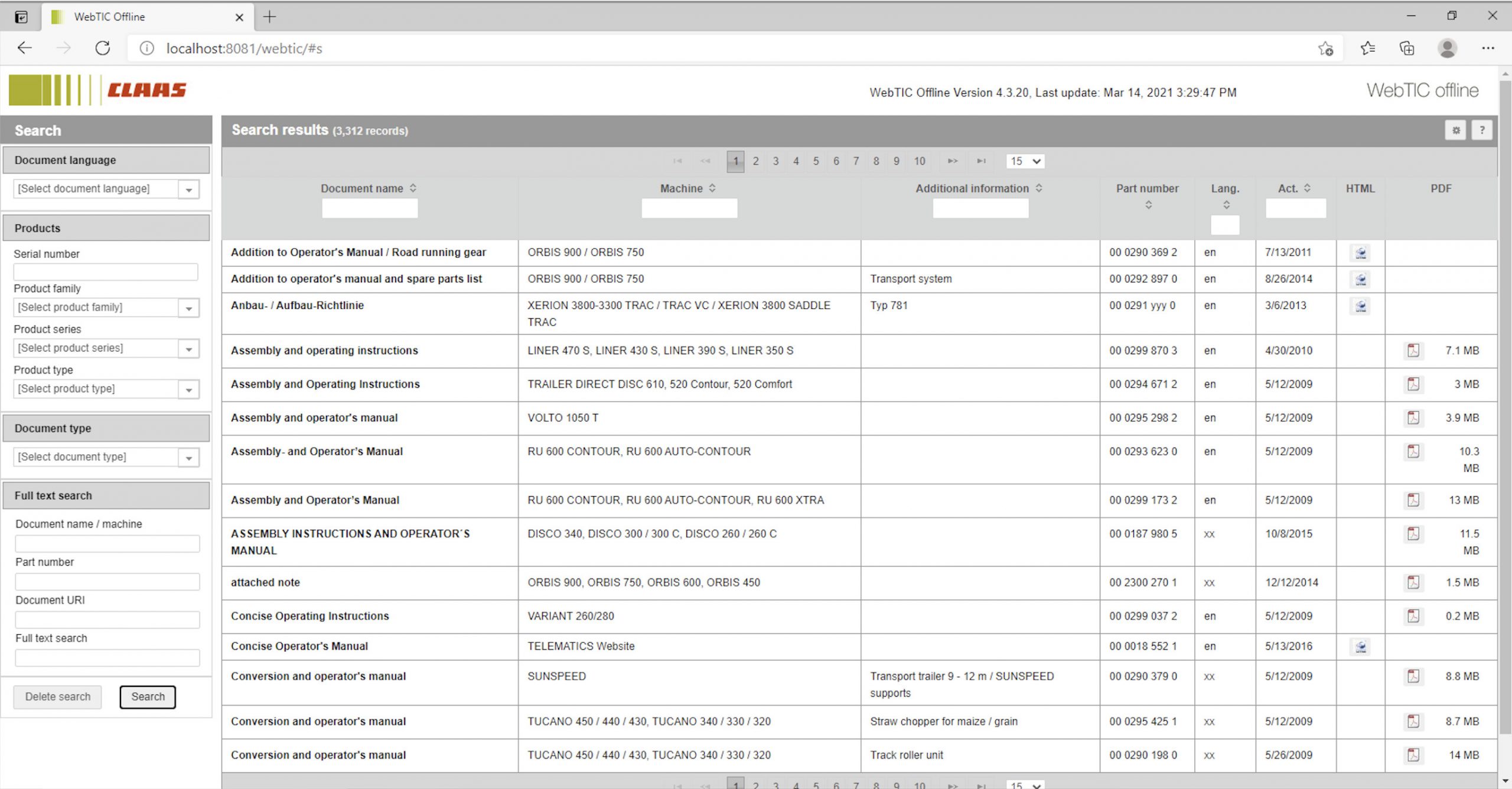
Task: Open PDF of LINER Assembly and operating instructions
Action: 1413,350
